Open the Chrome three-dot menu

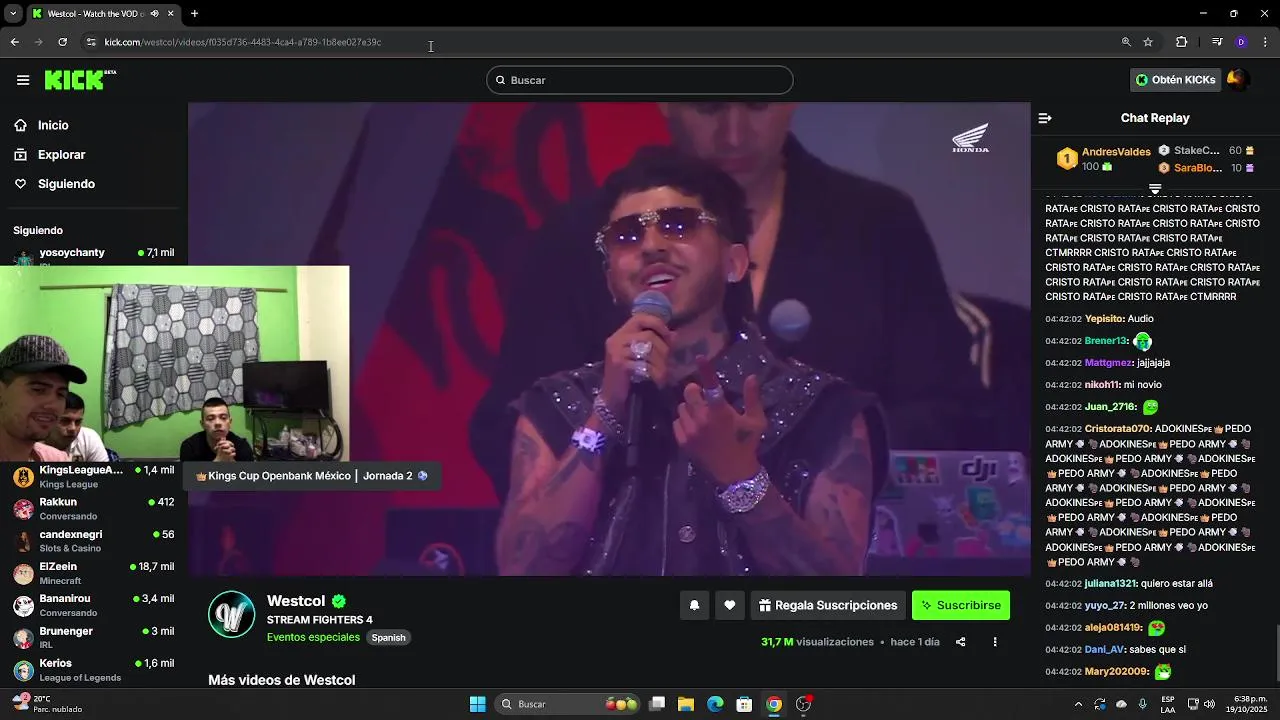(x=1265, y=42)
